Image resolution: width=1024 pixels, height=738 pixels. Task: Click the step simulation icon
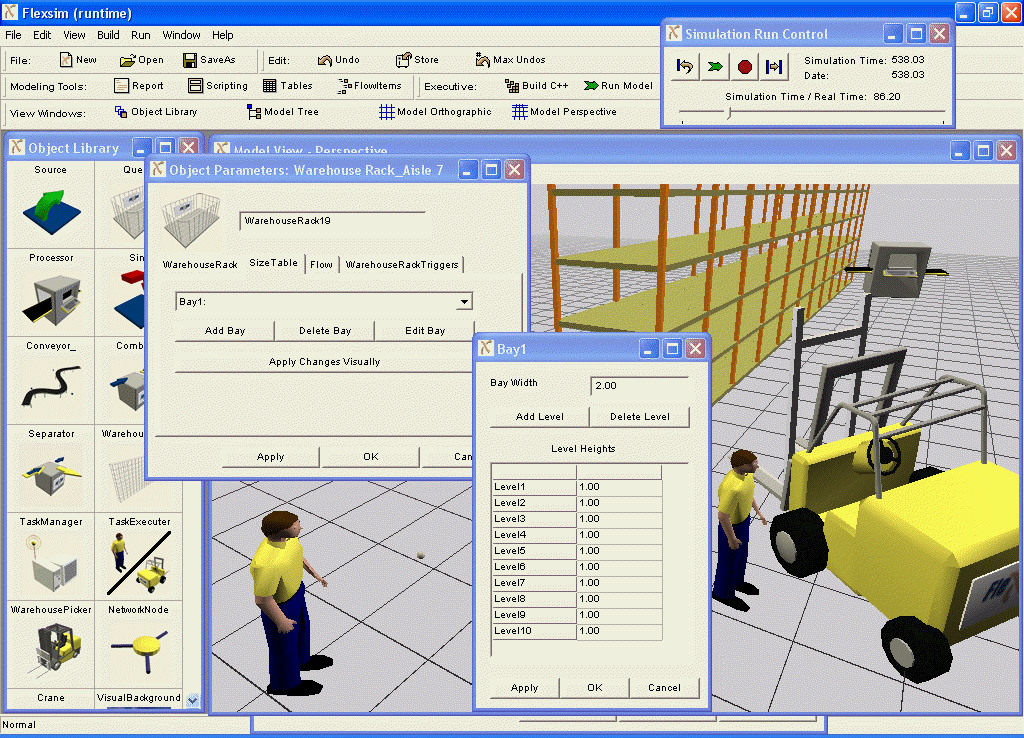click(774, 67)
